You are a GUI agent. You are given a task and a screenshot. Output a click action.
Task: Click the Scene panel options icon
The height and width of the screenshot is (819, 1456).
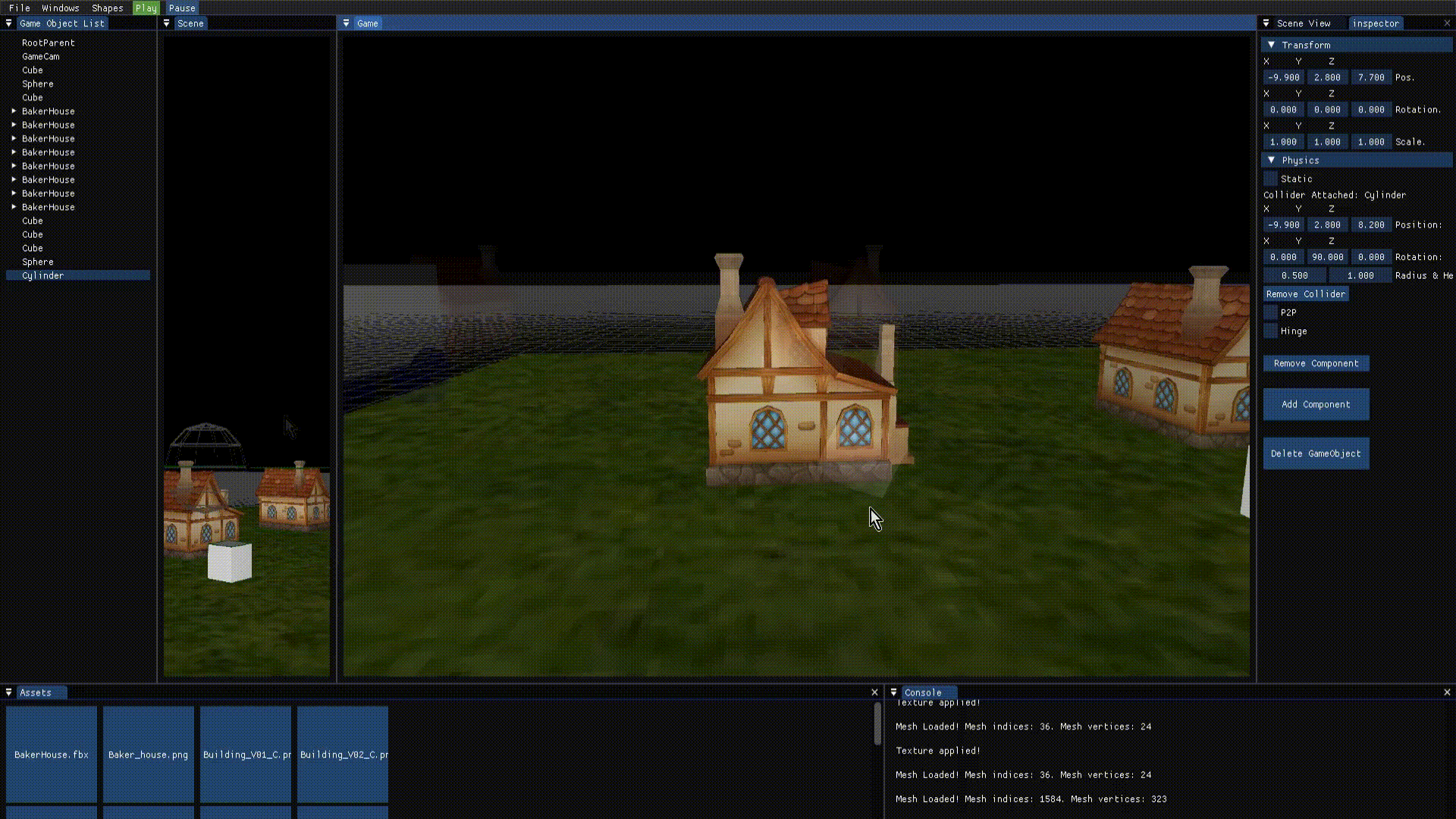pyautogui.click(x=165, y=24)
